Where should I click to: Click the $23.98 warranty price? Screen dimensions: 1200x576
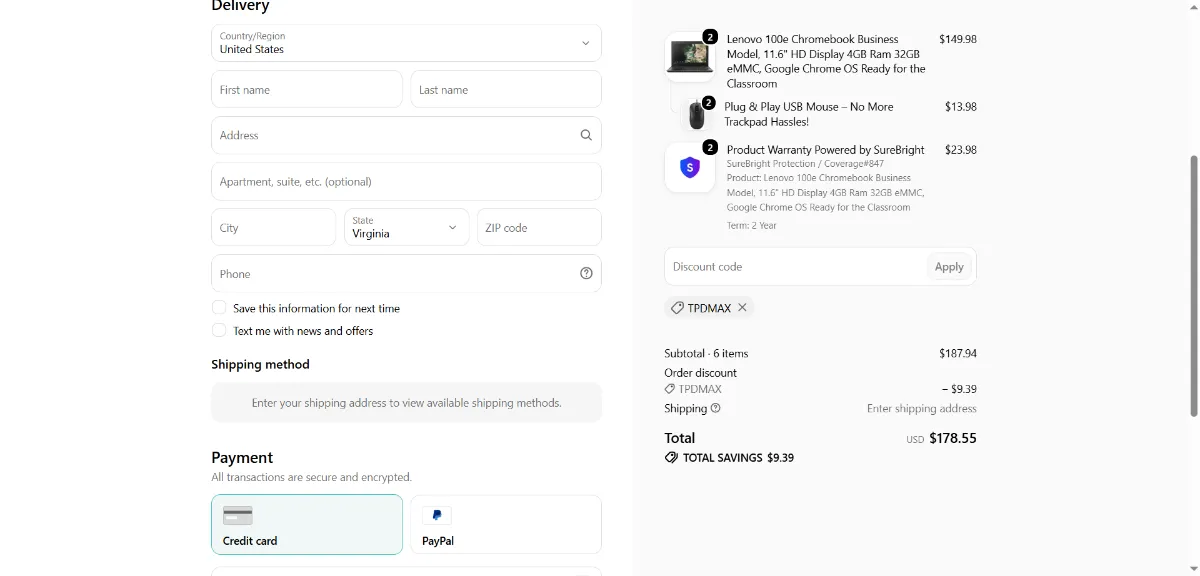961,150
